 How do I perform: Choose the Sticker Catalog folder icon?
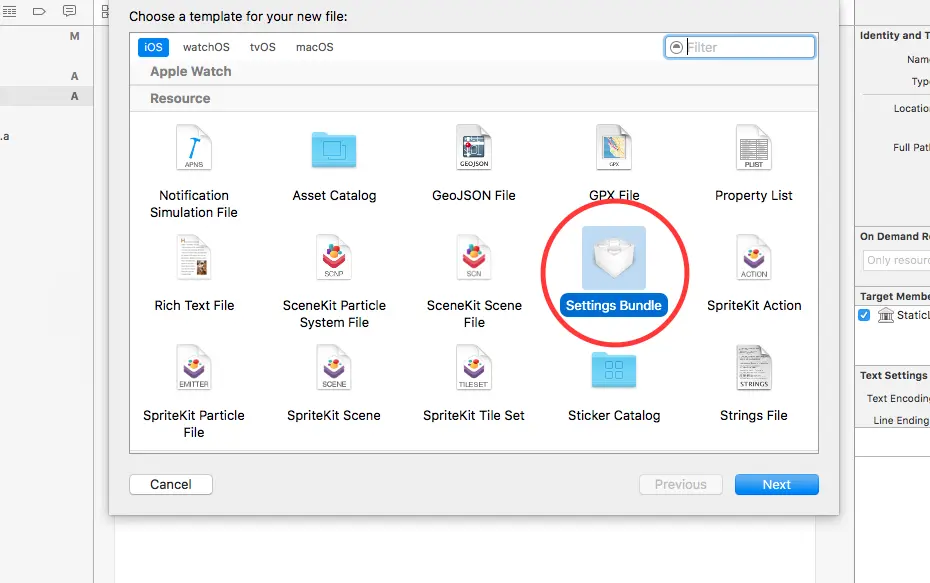614,369
